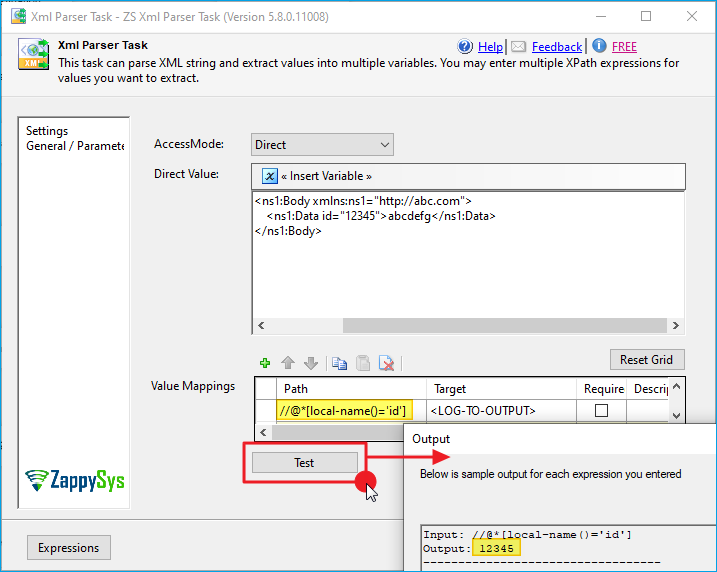This screenshot has height=572, width=717.
Task: Click the blue info icon beside FREE
Action: tap(599, 46)
